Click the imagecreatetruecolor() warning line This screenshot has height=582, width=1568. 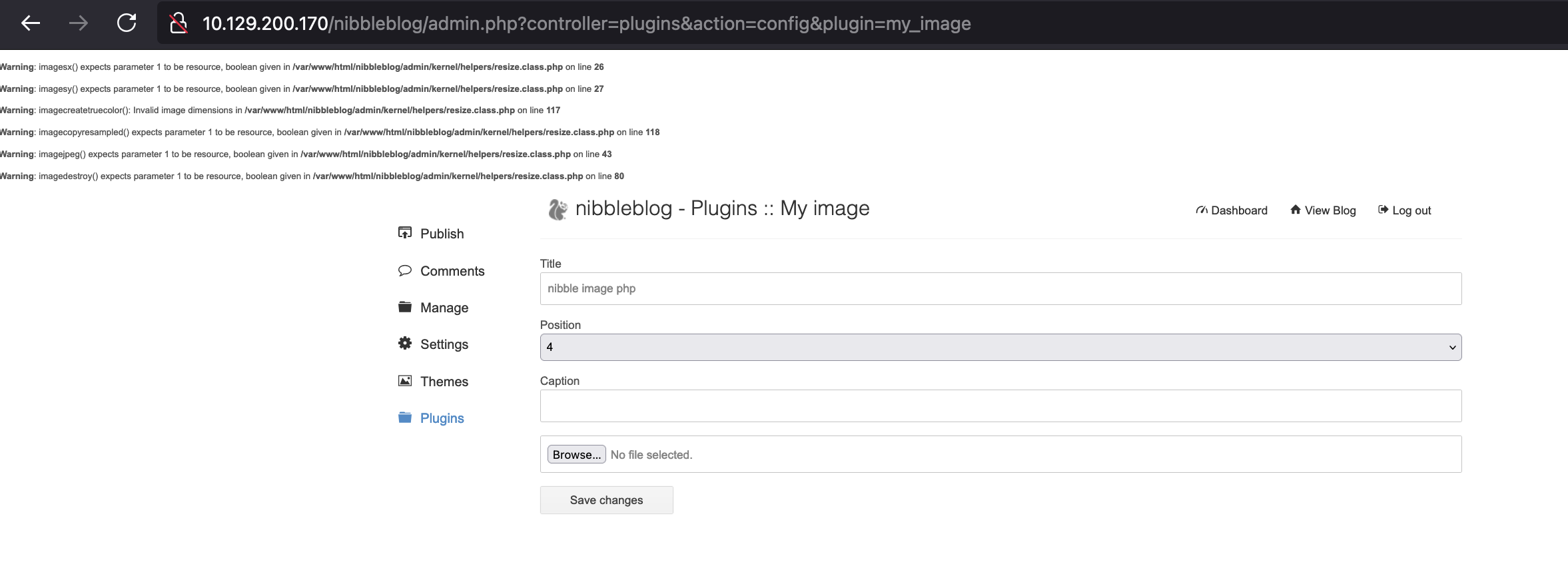pos(280,111)
